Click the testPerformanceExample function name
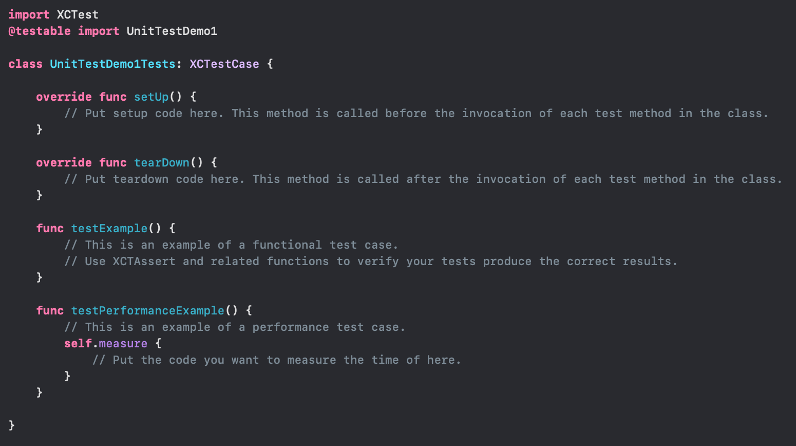Image resolution: width=796 pixels, height=446 pixels. [152, 311]
